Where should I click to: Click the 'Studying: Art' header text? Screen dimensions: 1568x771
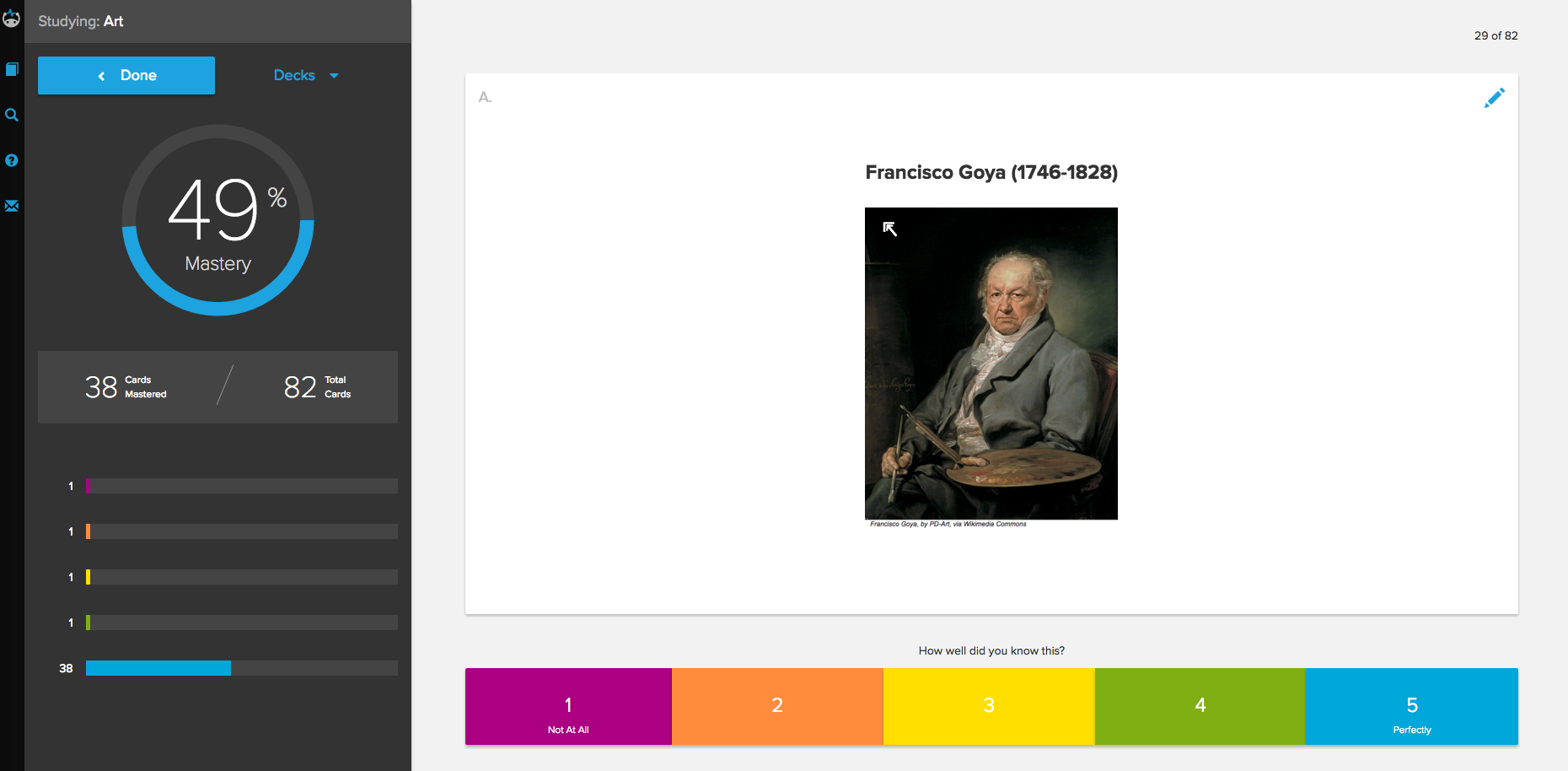coord(81,21)
